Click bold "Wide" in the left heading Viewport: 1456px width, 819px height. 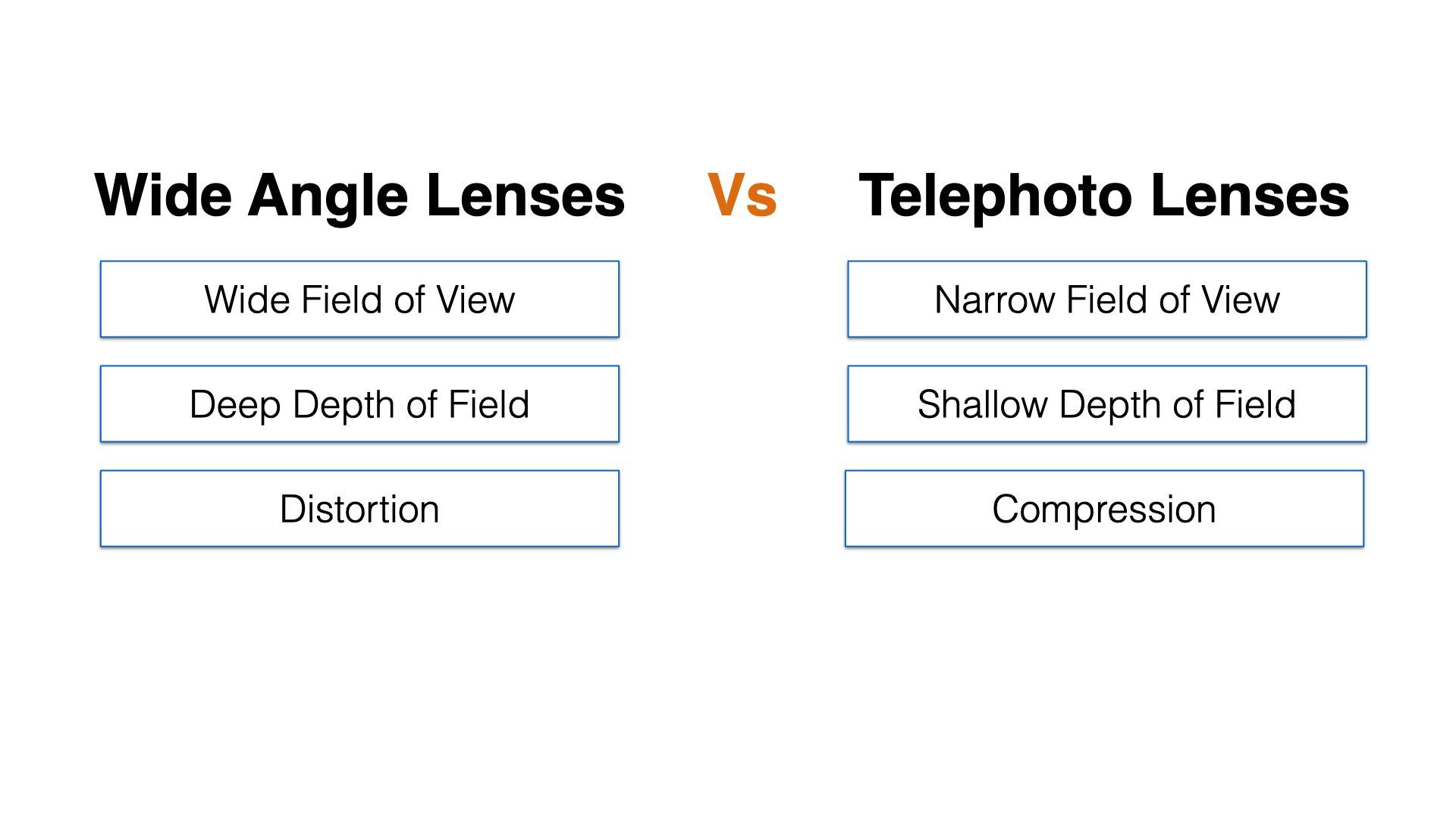pos(163,196)
